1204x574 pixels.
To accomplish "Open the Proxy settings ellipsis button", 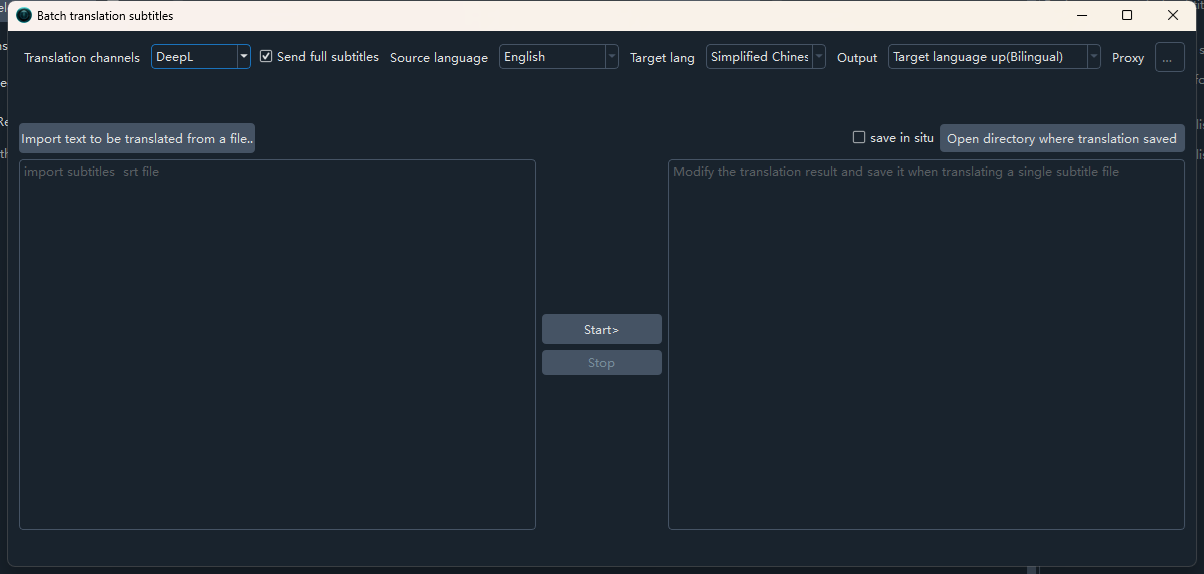I will [x=1169, y=58].
